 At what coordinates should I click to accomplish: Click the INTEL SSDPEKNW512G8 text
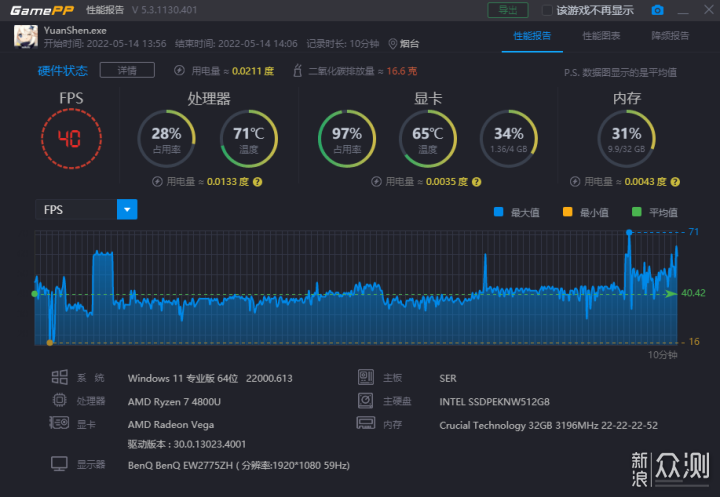[x=495, y=402]
